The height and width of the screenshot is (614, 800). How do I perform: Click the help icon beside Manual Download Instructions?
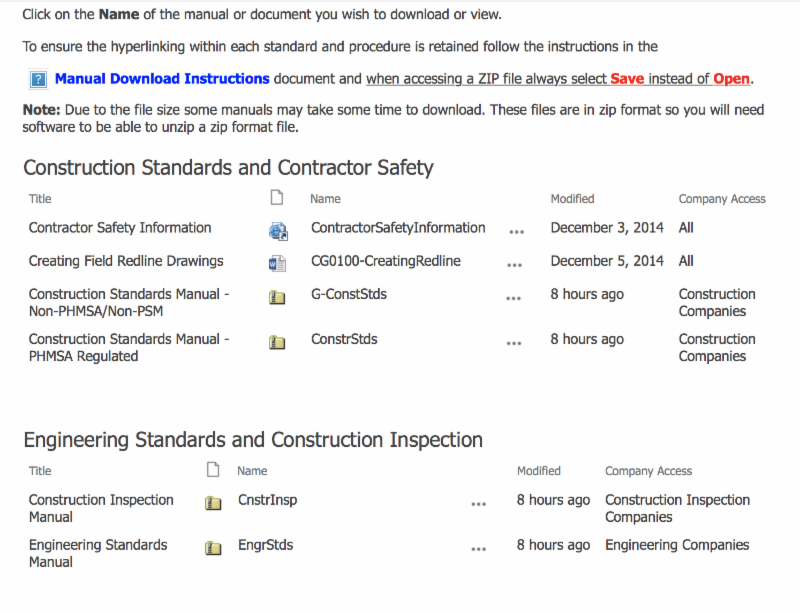[x=38, y=78]
